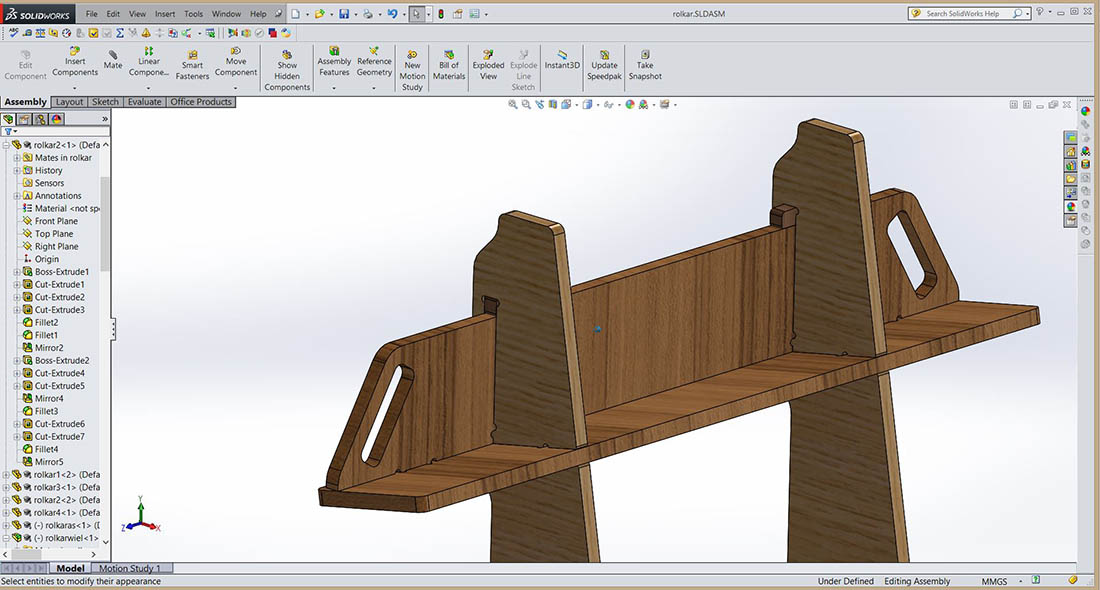Open Insert Components dropdown arrow
The height and width of the screenshot is (590, 1100).
click(x=74, y=88)
